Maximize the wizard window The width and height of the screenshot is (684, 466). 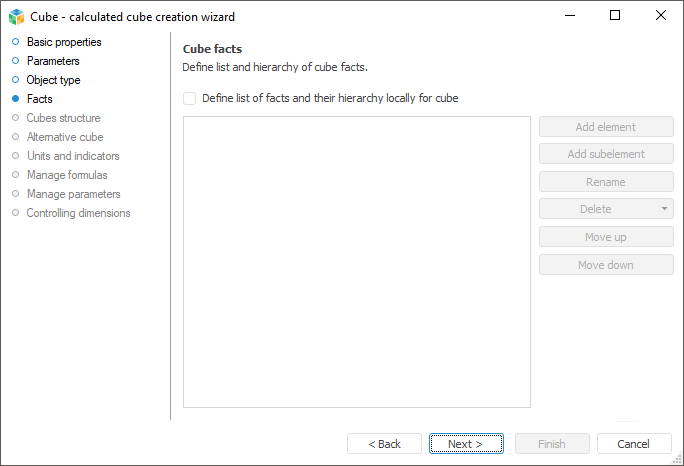[615, 15]
